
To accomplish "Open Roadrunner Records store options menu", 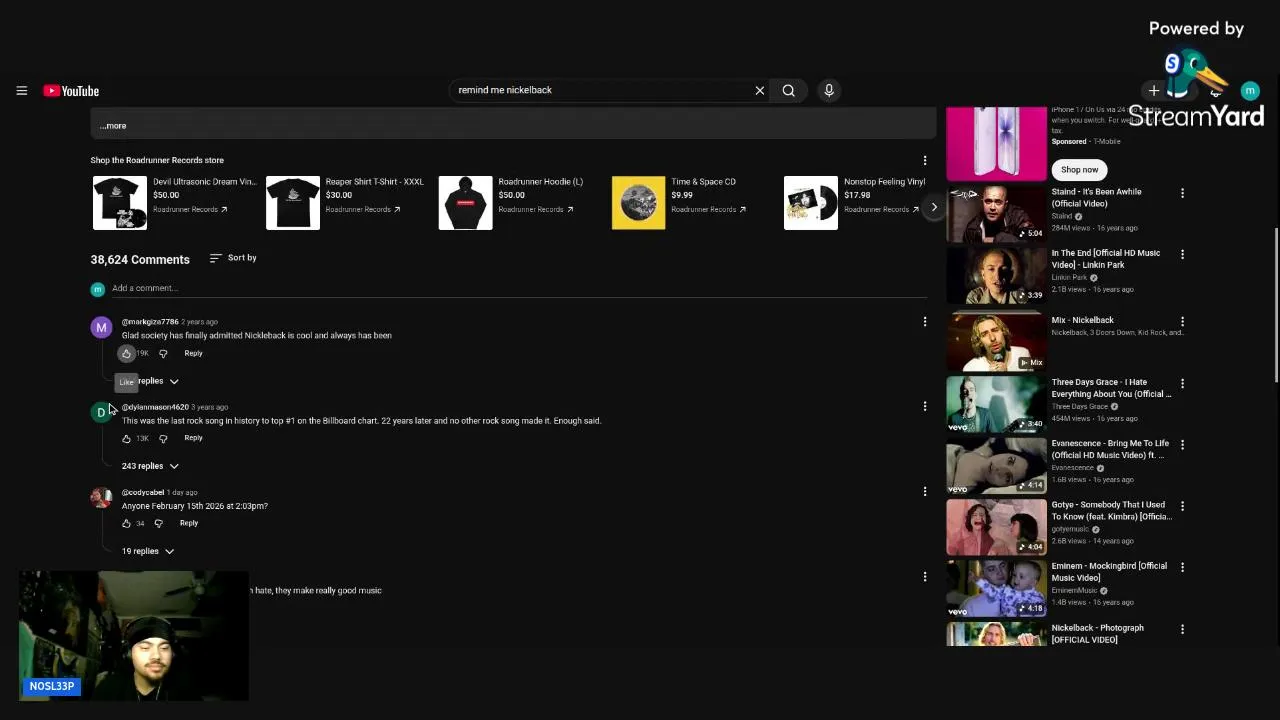I will (925, 160).
